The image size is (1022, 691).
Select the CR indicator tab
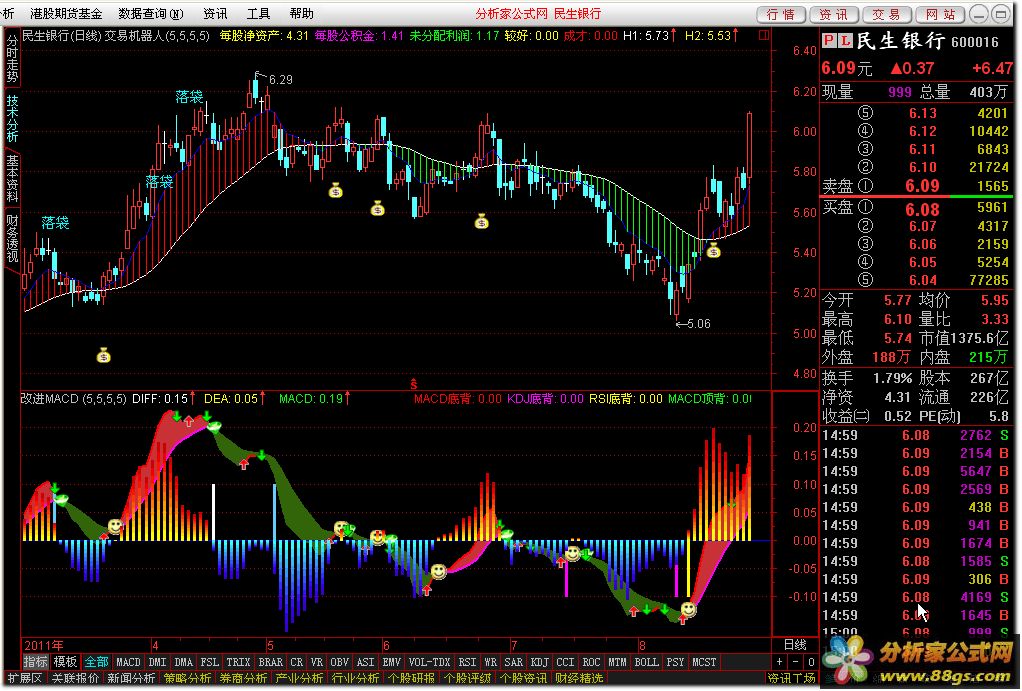click(297, 662)
